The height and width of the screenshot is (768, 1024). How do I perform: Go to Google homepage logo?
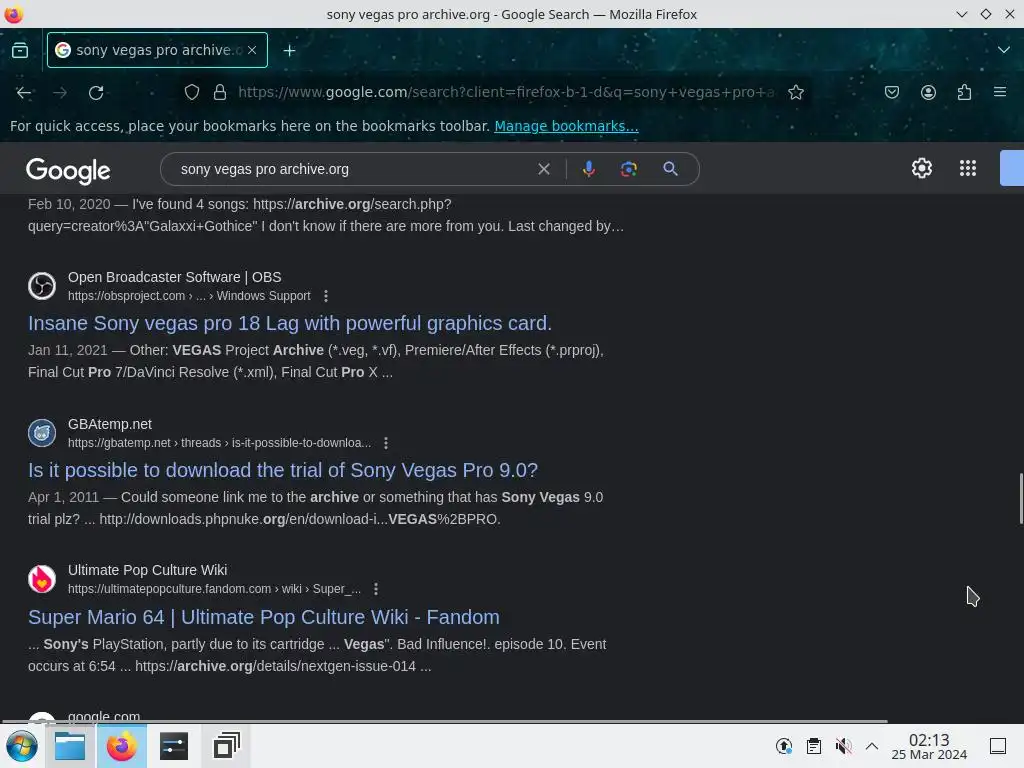coord(68,170)
